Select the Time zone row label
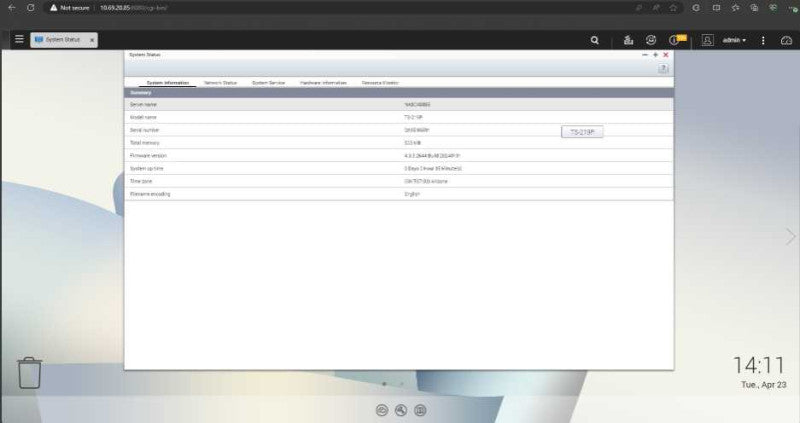Viewport: 800px width, 423px height. pos(141,181)
